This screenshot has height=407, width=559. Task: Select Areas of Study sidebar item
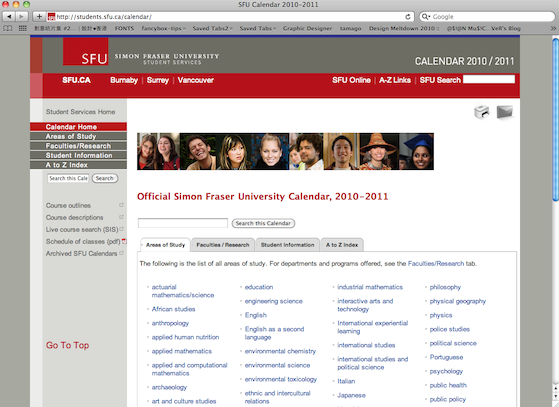tap(78, 136)
